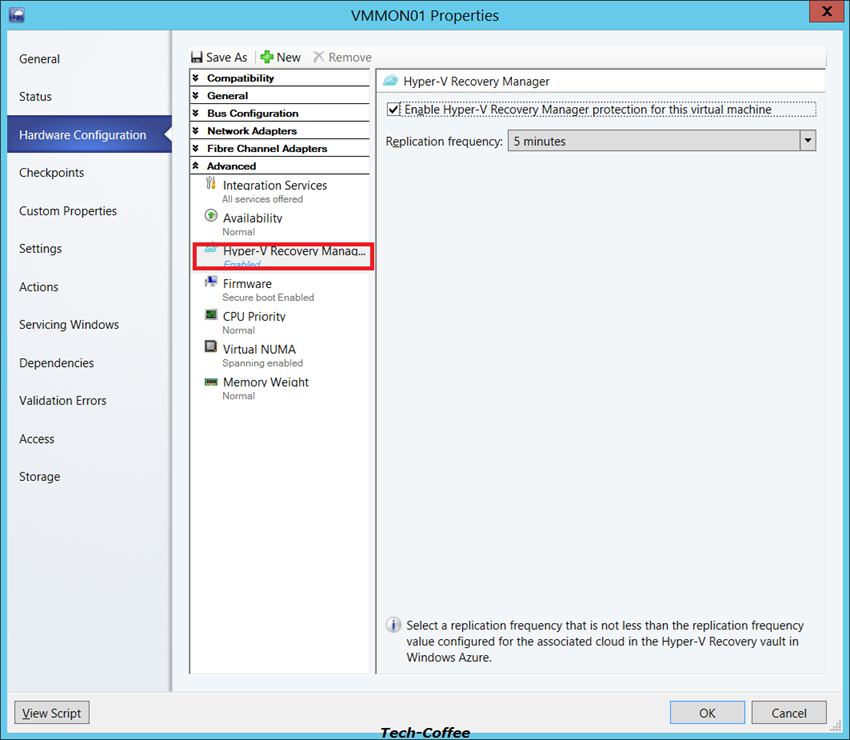
Task: Expand the Bus Configuration section
Action: pyautogui.click(x=280, y=113)
